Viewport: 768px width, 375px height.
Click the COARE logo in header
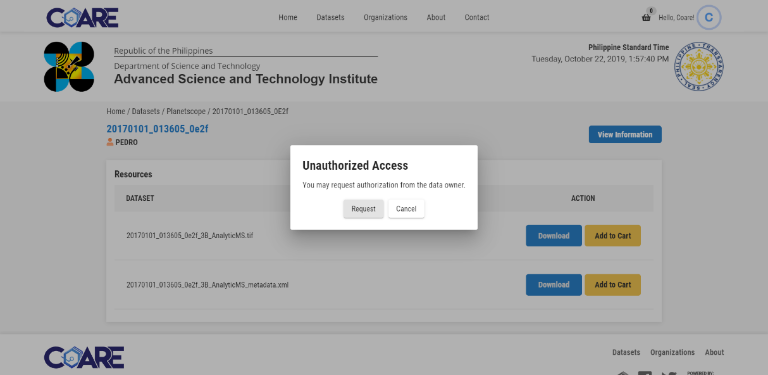coord(82,17)
